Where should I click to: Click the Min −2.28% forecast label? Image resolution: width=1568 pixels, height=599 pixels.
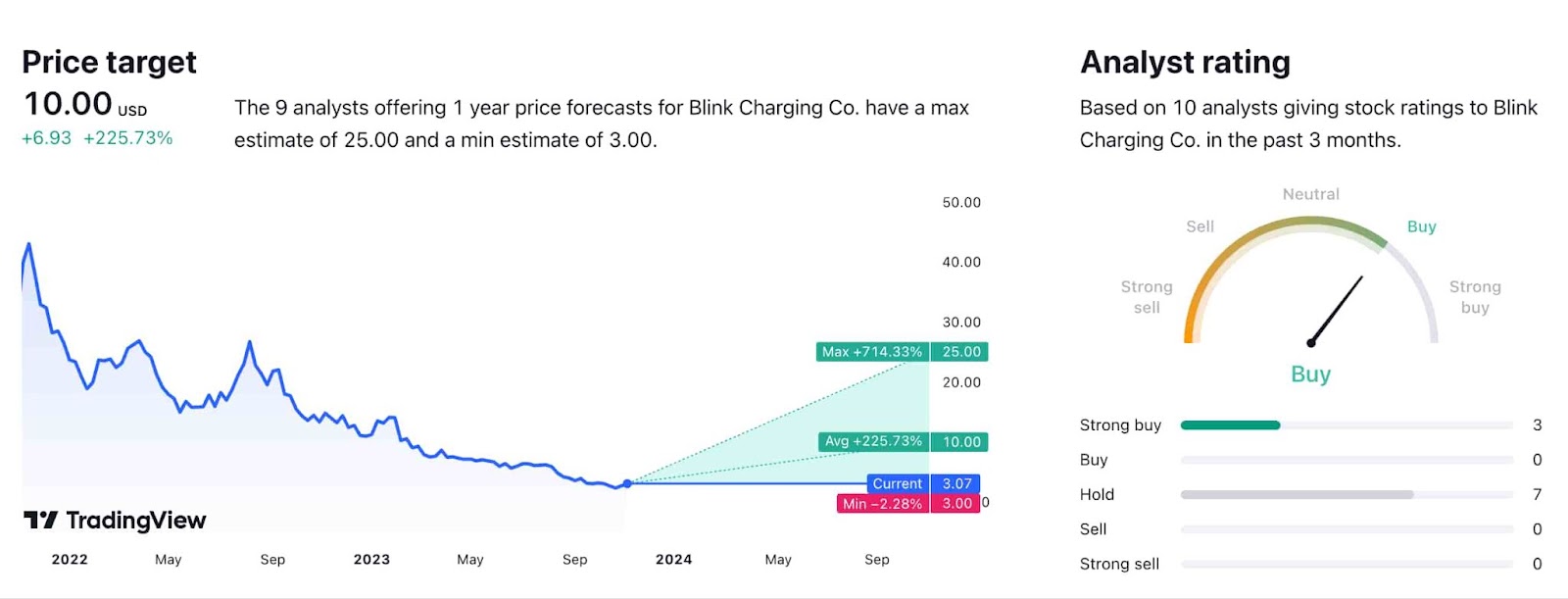882,504
